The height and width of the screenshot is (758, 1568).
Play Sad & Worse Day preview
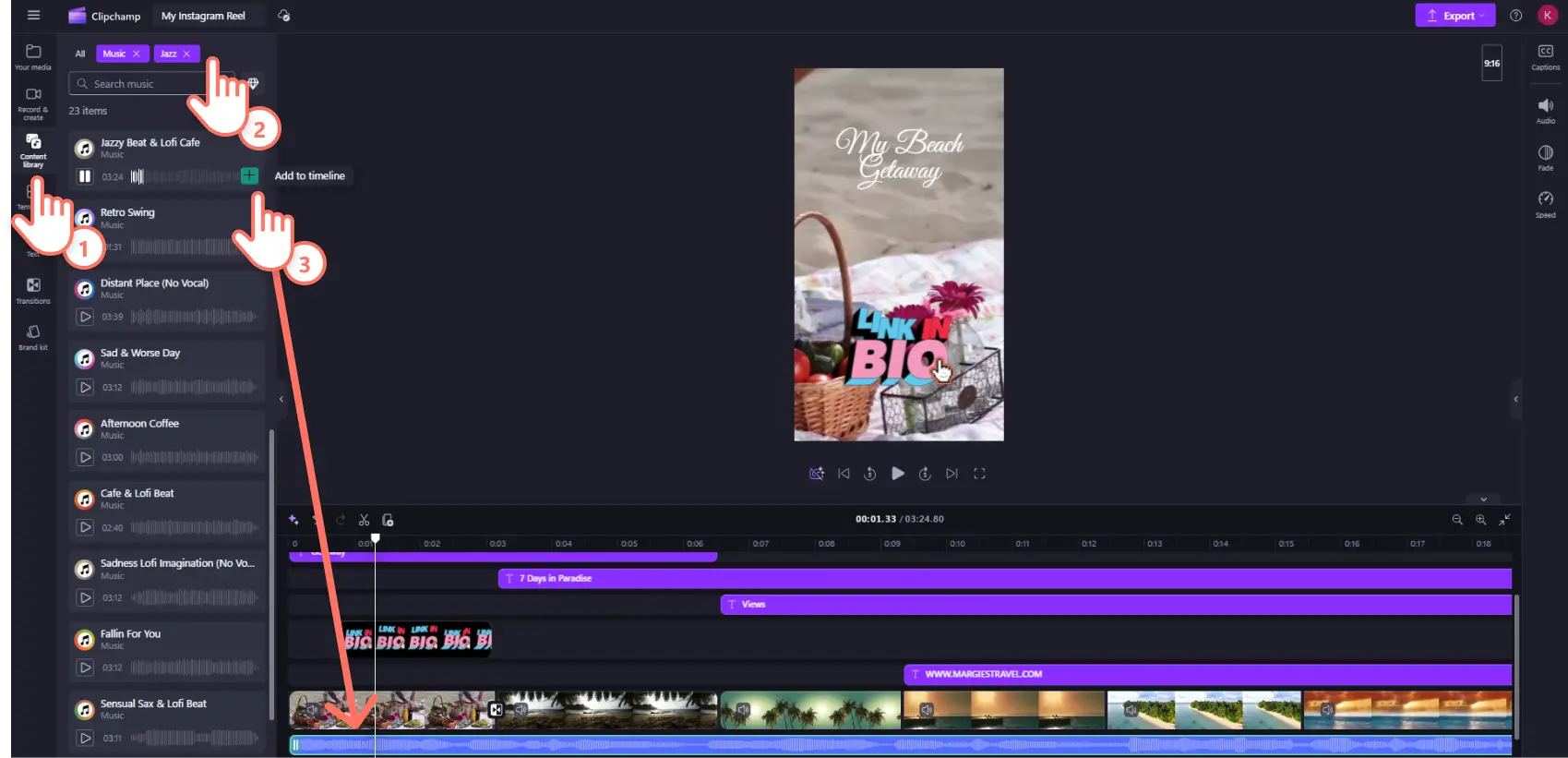[x=85, y=387]
